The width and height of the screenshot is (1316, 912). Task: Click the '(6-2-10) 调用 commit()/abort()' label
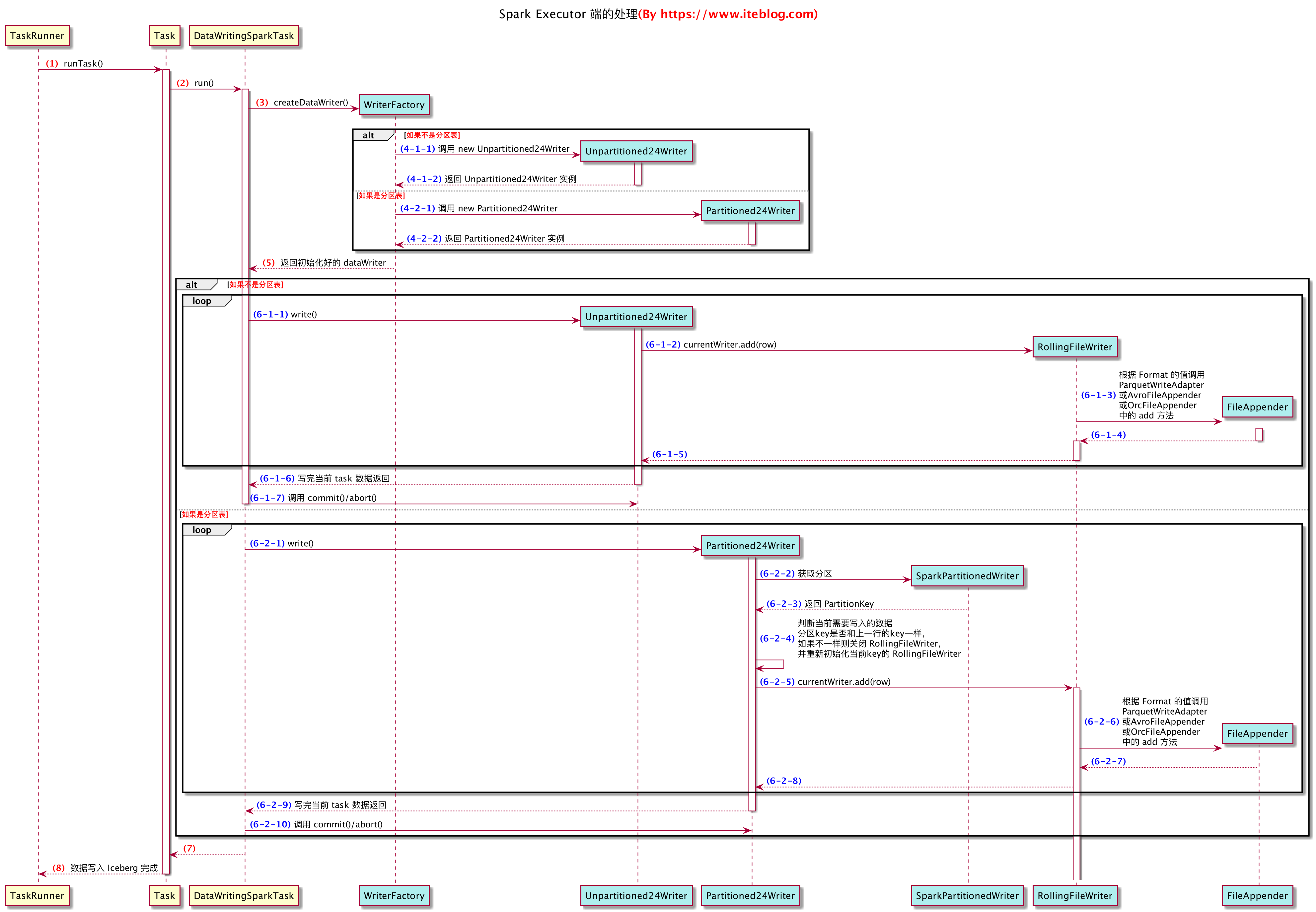click(x=316, y=824)
